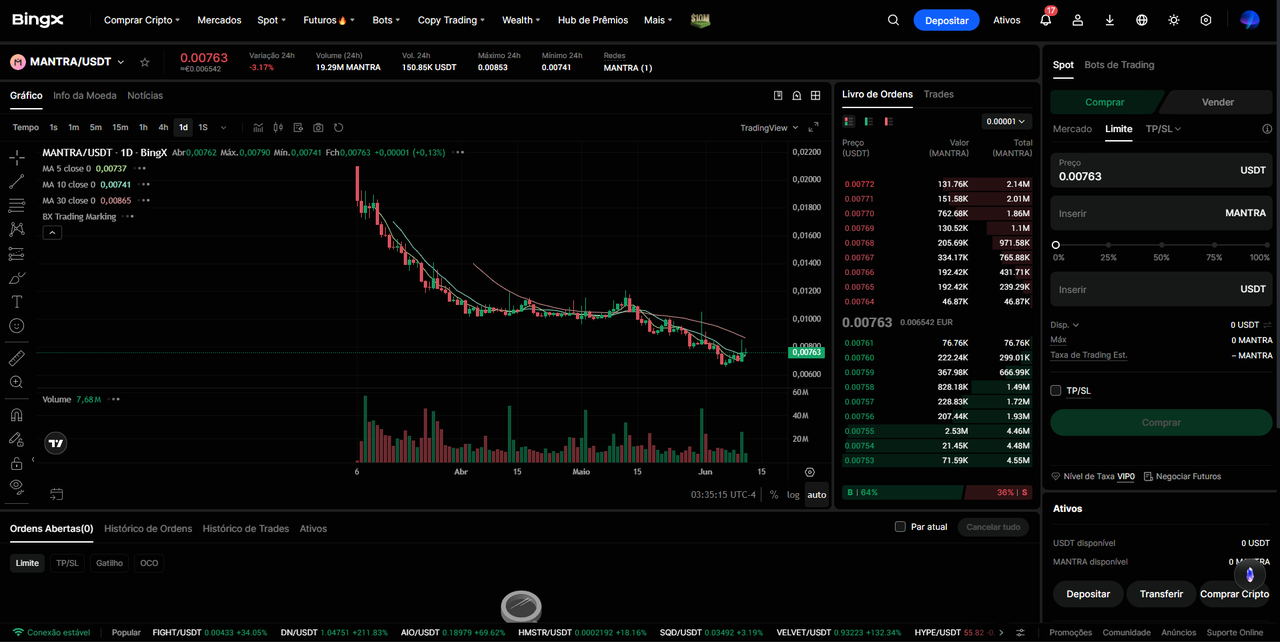Open the 0.00001 price precision dropdown
Image resolution: width=1280 pixels, height=642 pixels.
pyautogui.click(x=1006, y=121)
